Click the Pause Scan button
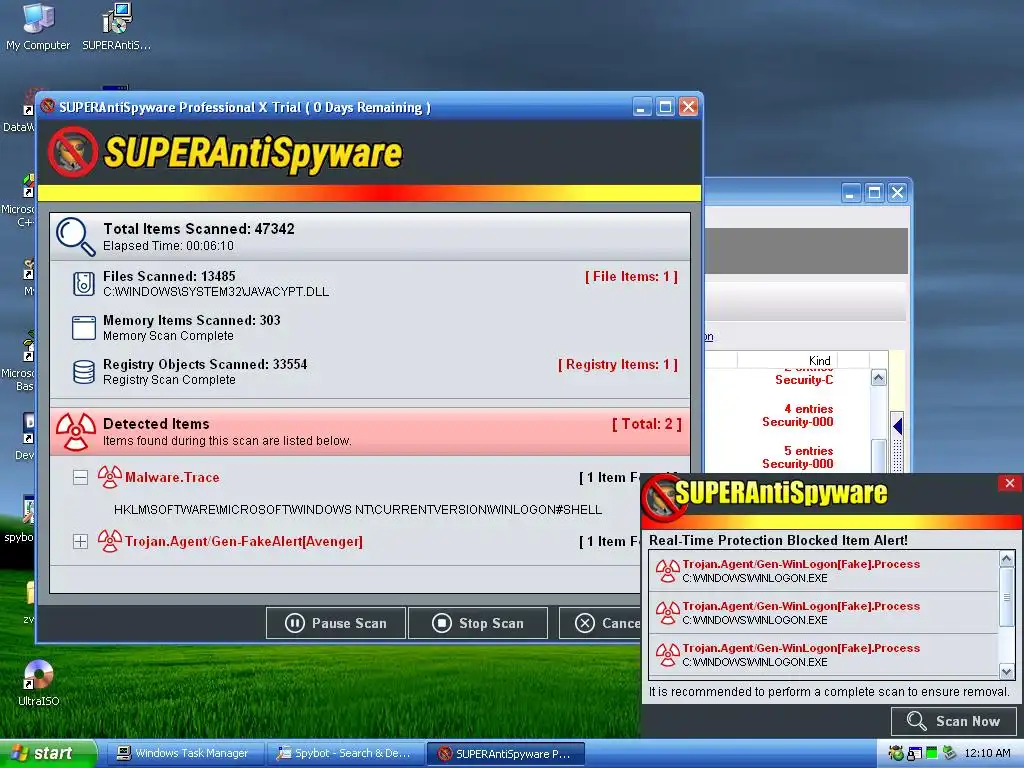1024x768 pixels. (x=336, y=623)
